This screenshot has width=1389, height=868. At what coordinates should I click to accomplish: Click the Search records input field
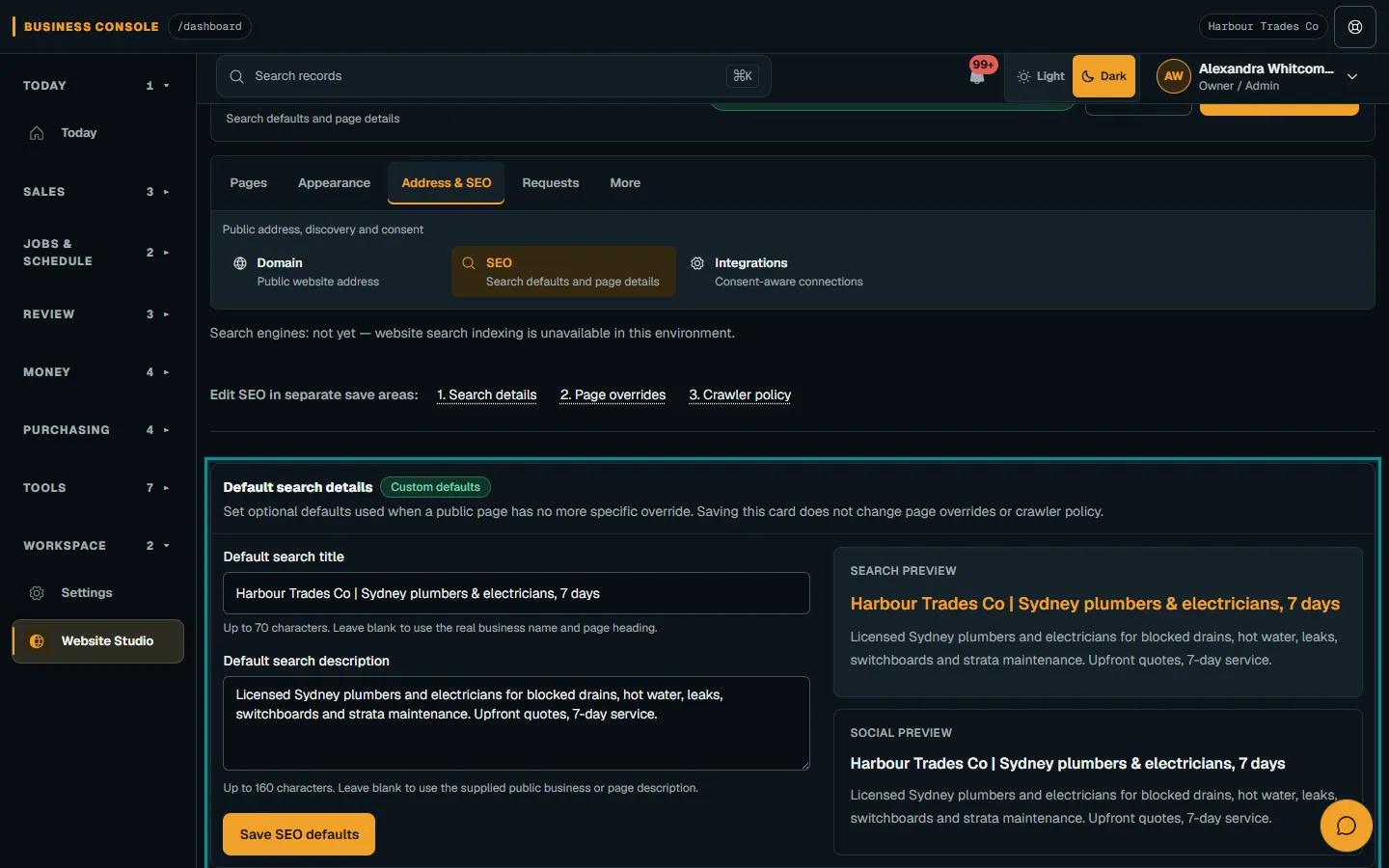[494, 76]
